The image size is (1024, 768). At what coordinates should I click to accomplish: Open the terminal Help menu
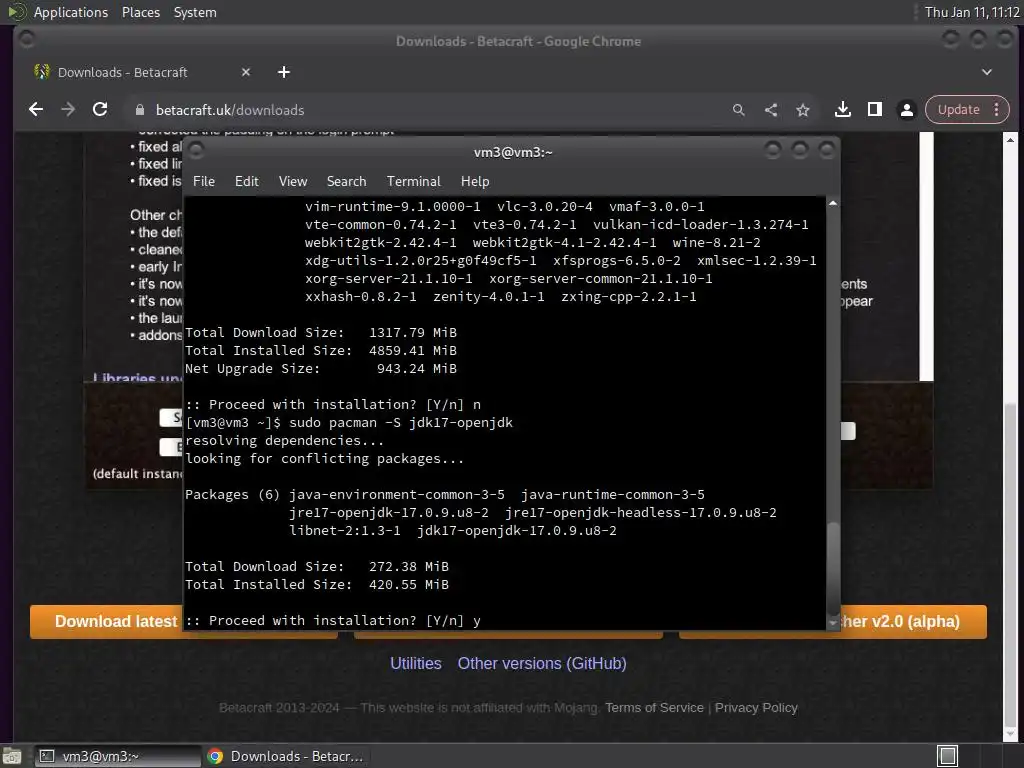pyautogui.click(x=475, y=182)
